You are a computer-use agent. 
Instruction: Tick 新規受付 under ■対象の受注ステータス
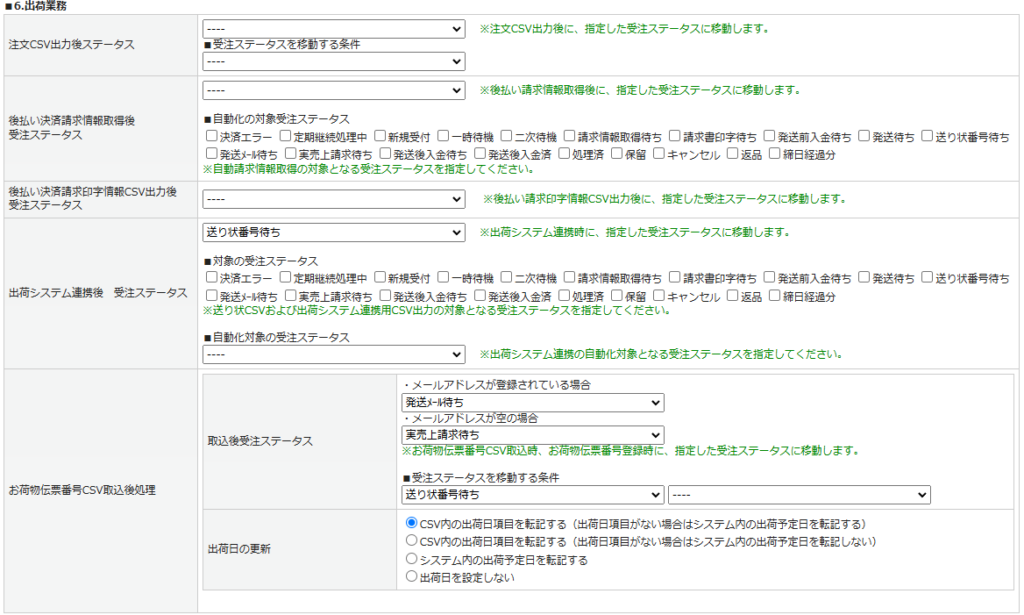[x=380, y=277]
